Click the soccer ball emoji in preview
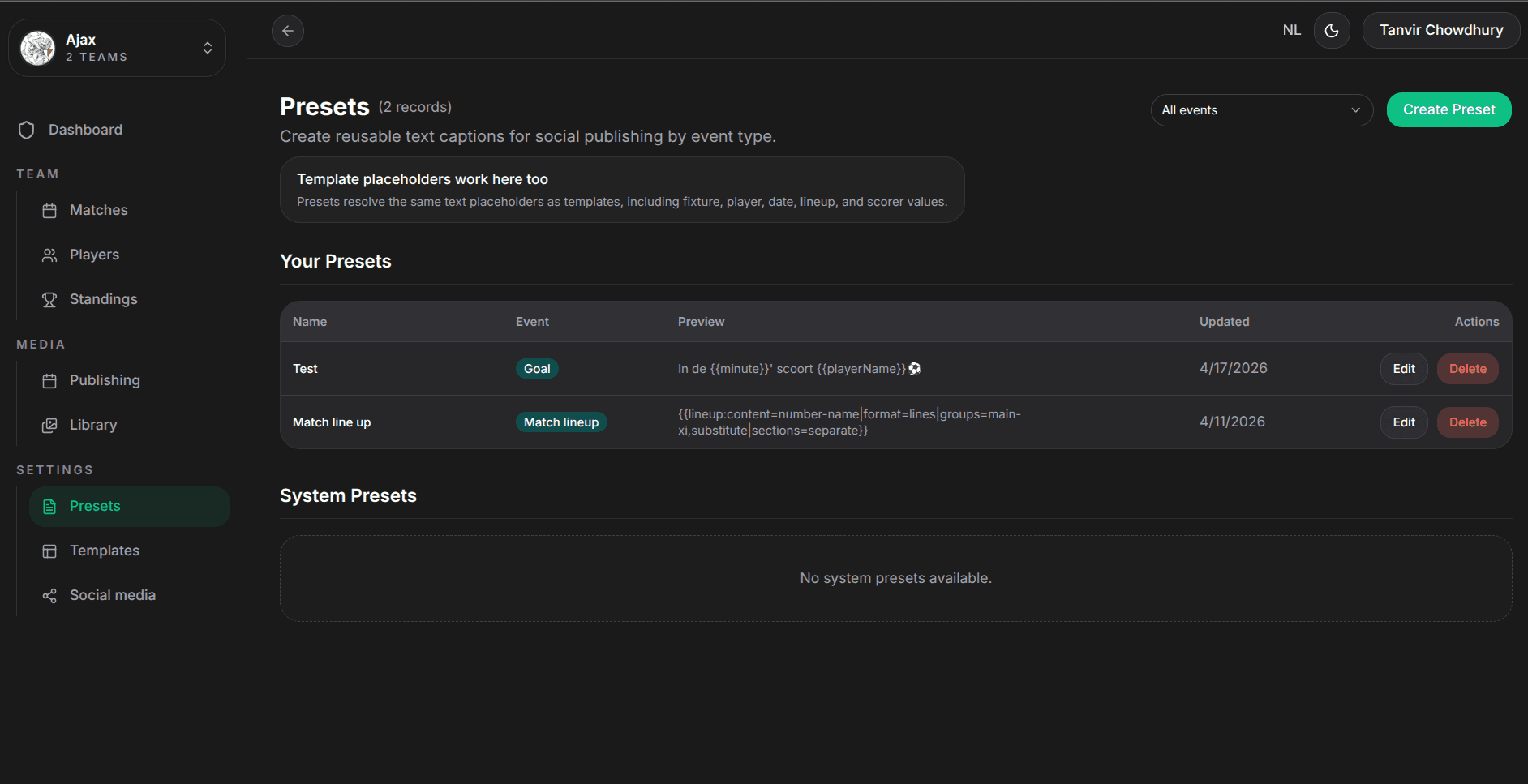 914,369
